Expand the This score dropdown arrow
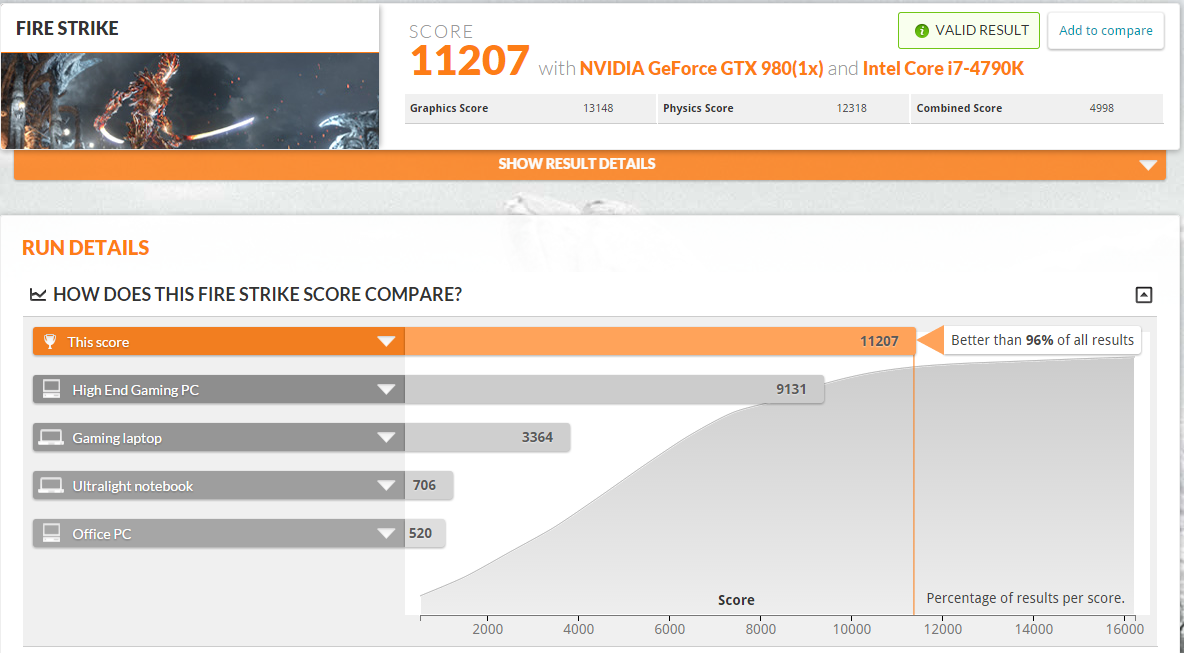1184x653 pixels. [387, 341]
